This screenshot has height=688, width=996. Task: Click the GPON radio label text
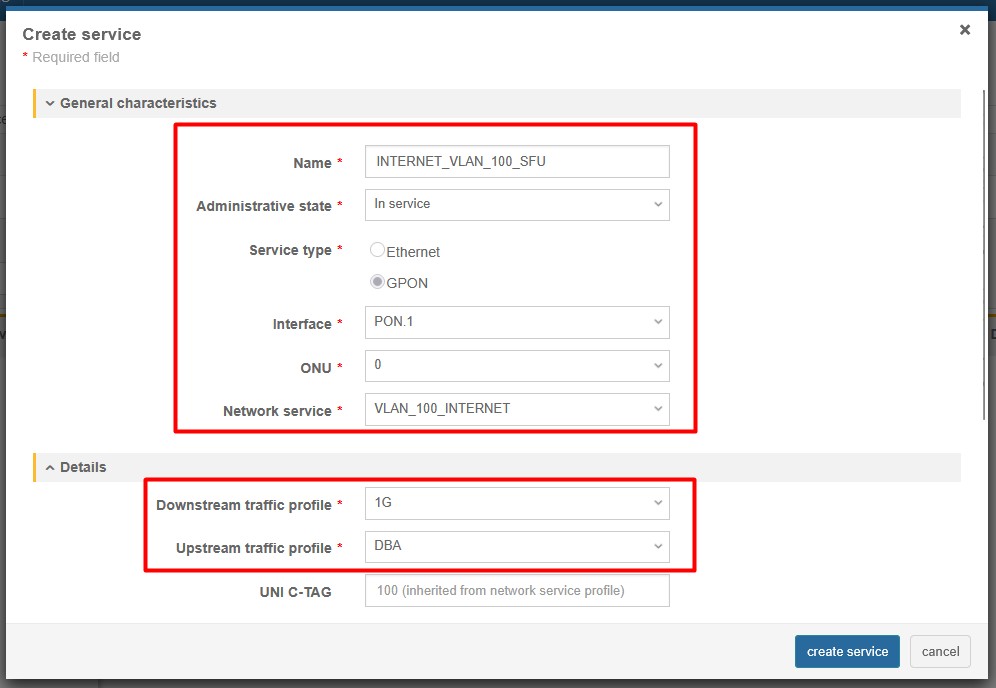click(x=407, y=283)
